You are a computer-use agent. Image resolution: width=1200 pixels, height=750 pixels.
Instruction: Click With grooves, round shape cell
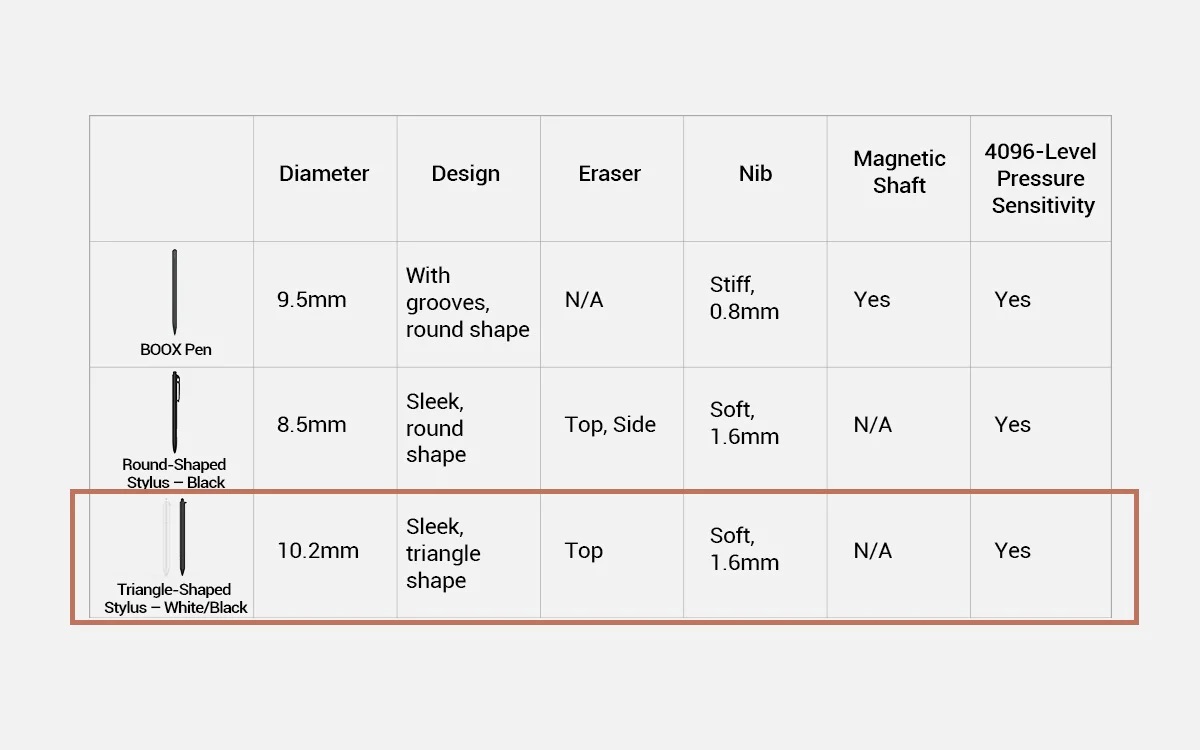467,302
